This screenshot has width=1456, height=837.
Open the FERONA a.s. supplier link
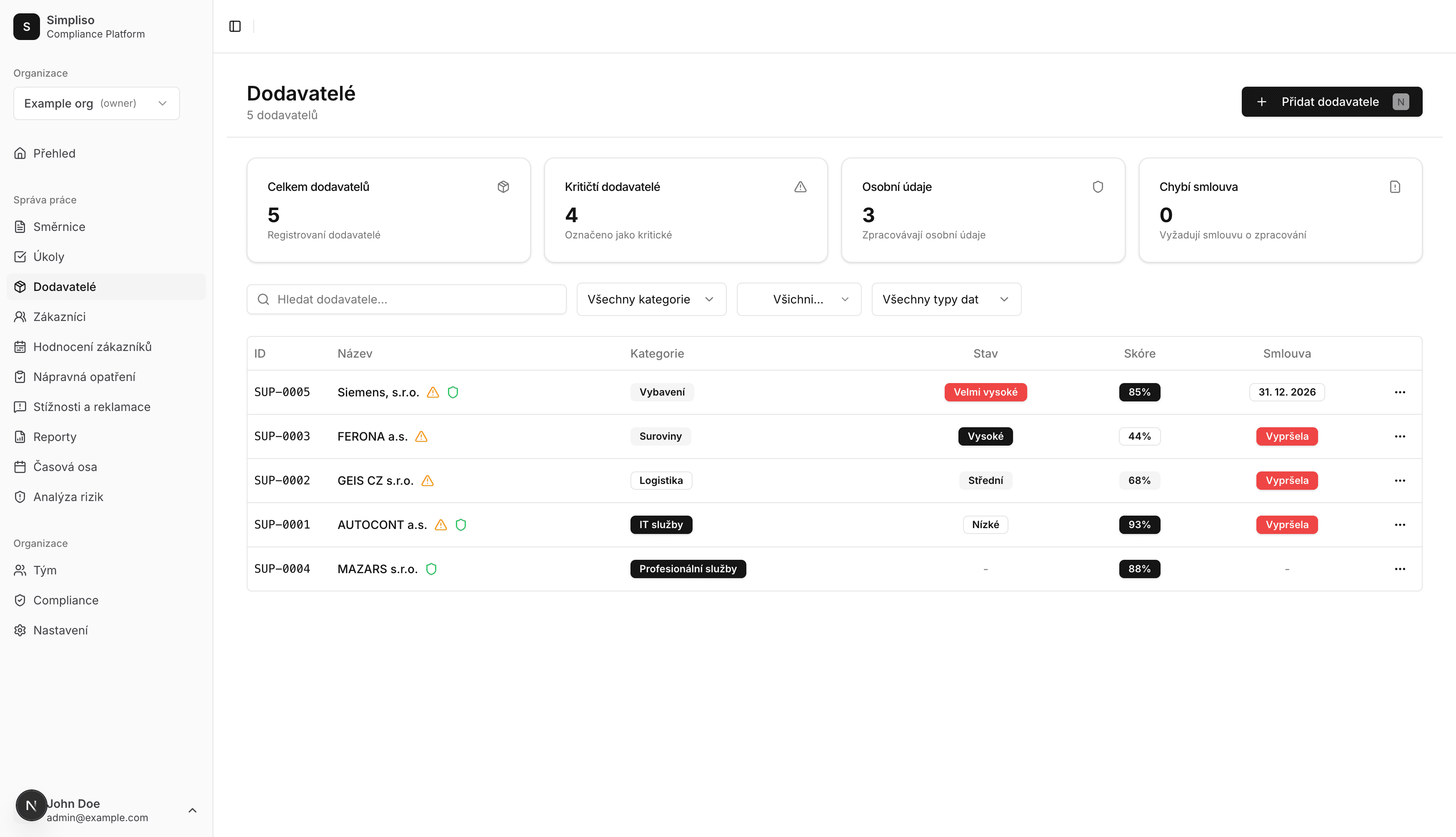click(x=372, y=436)
